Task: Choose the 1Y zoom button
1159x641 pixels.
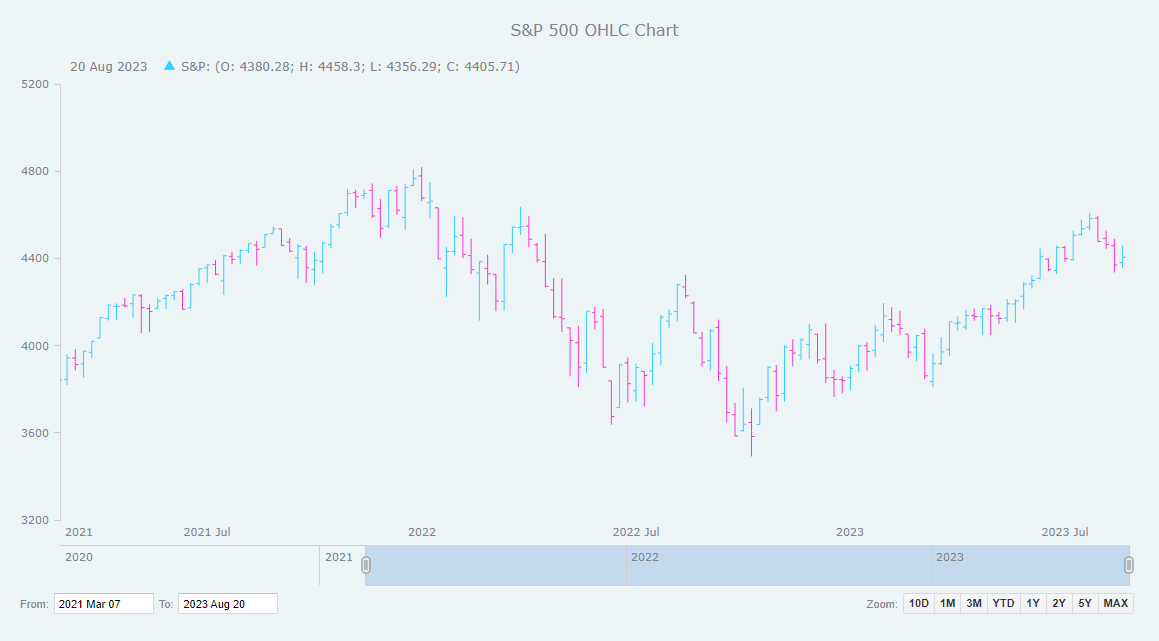Action: 1033,603
